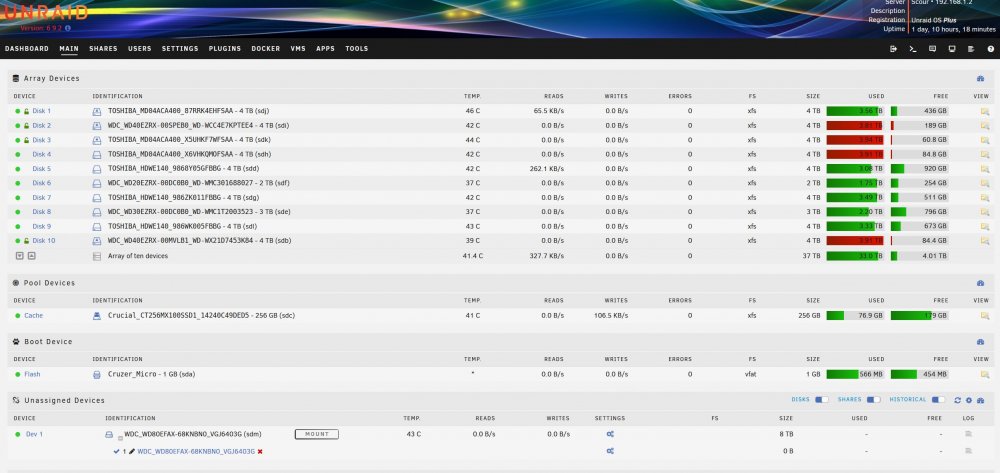1000x473 pixels.
Task: Open the Dev 1 link
Action: point(34,434)
